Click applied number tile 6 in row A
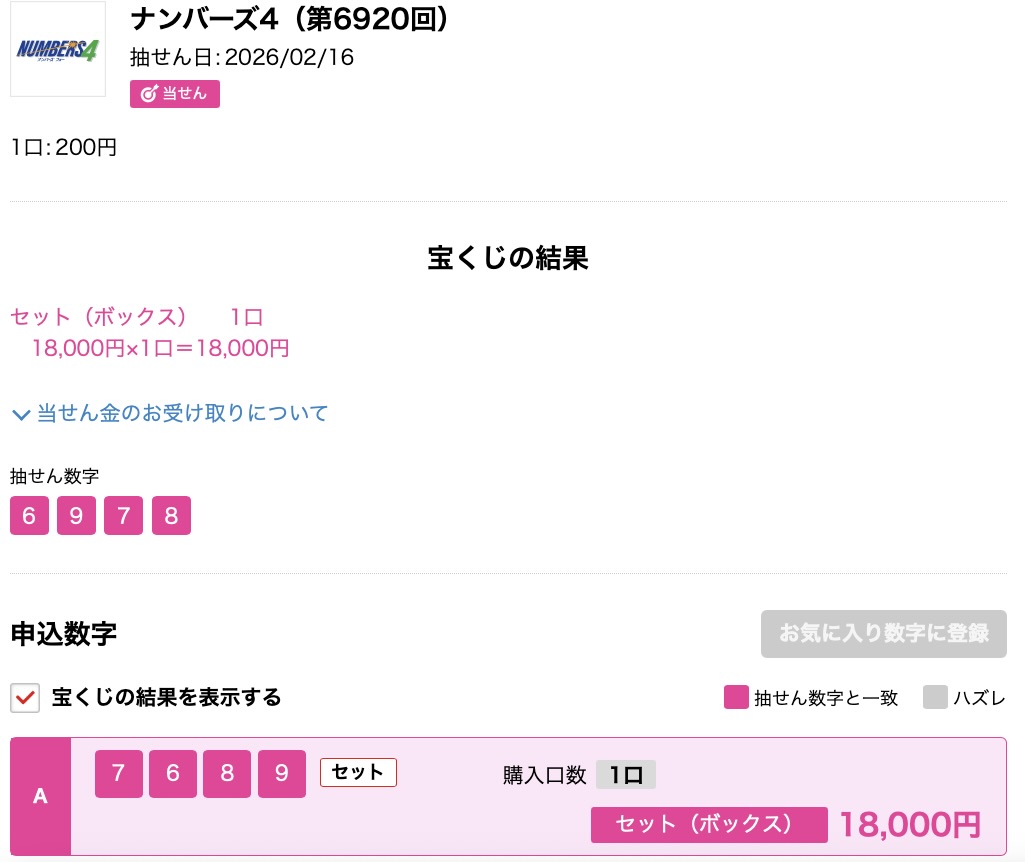 coord(173,774)
